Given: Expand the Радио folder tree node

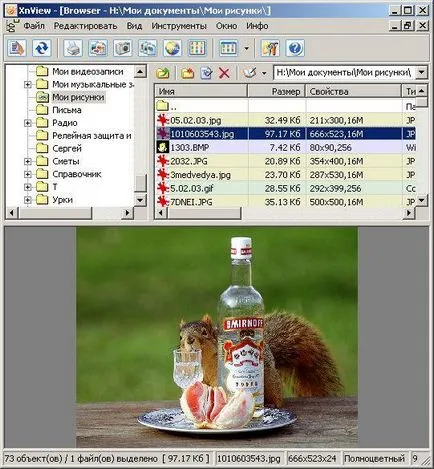Looking at the screenshot, I should (x=28, y=123).
